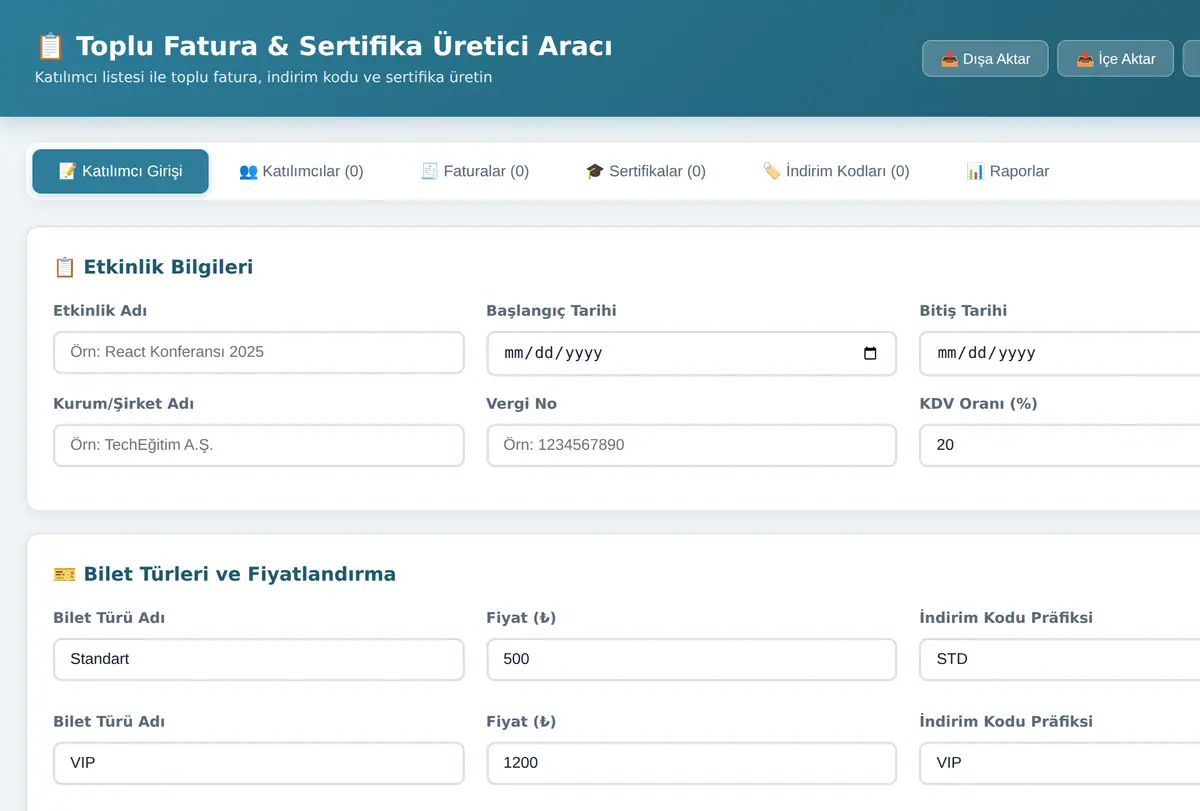Click the KDV Oranı (%) label
The width and height of the screenshot is (1200, 811).
[979, 404]
